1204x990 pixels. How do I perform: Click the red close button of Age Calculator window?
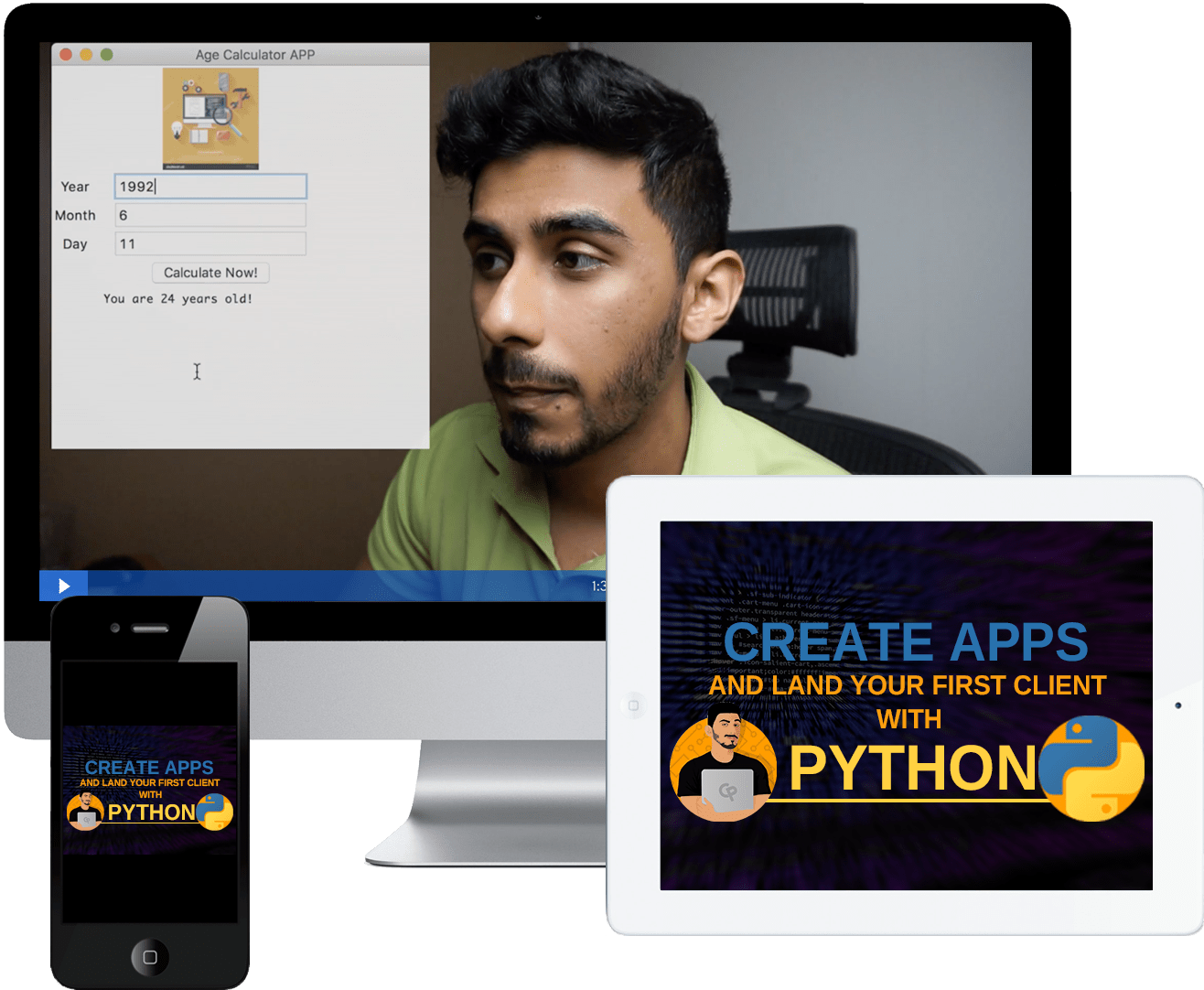click(x=66, y=55)
